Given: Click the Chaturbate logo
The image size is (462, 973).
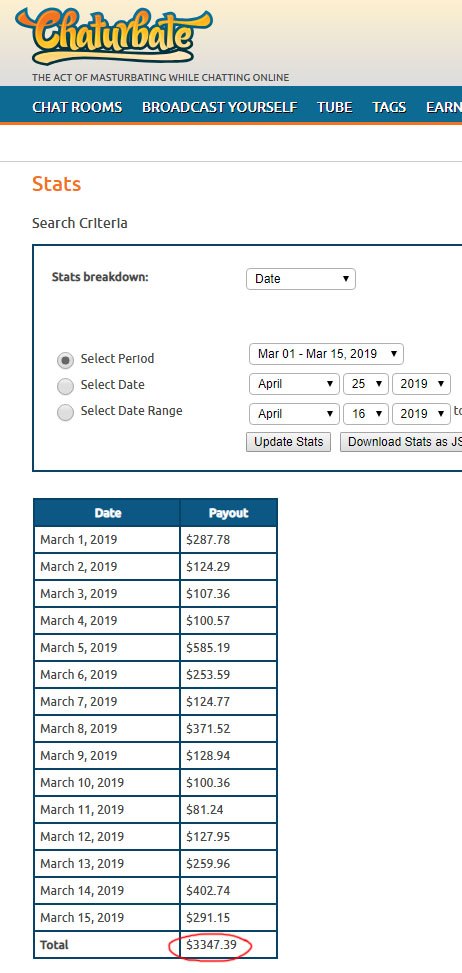Looking at the screenshot, I should tap(114, 35).
